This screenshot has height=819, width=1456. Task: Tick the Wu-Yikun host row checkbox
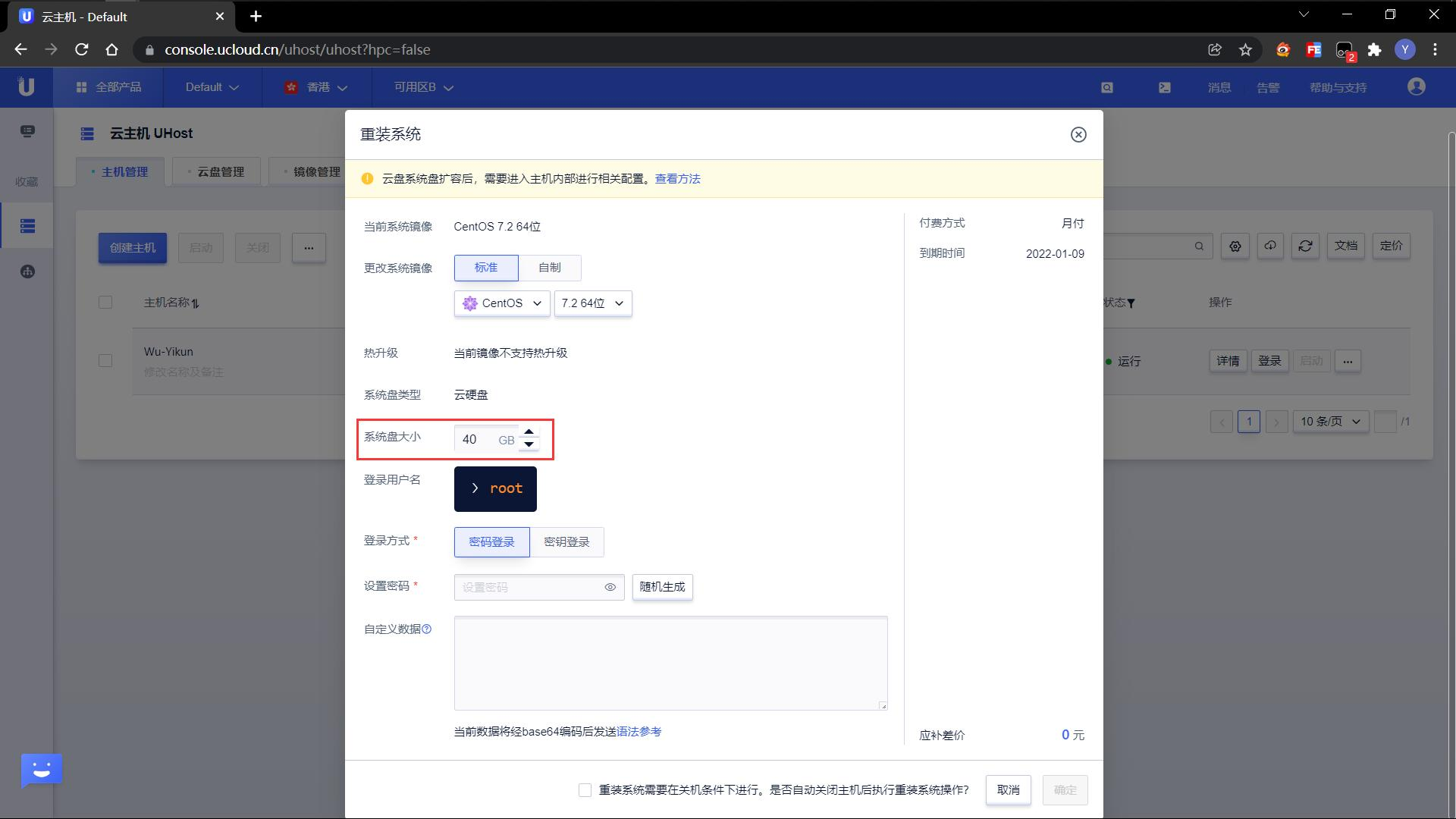click(x=105, y=361)
